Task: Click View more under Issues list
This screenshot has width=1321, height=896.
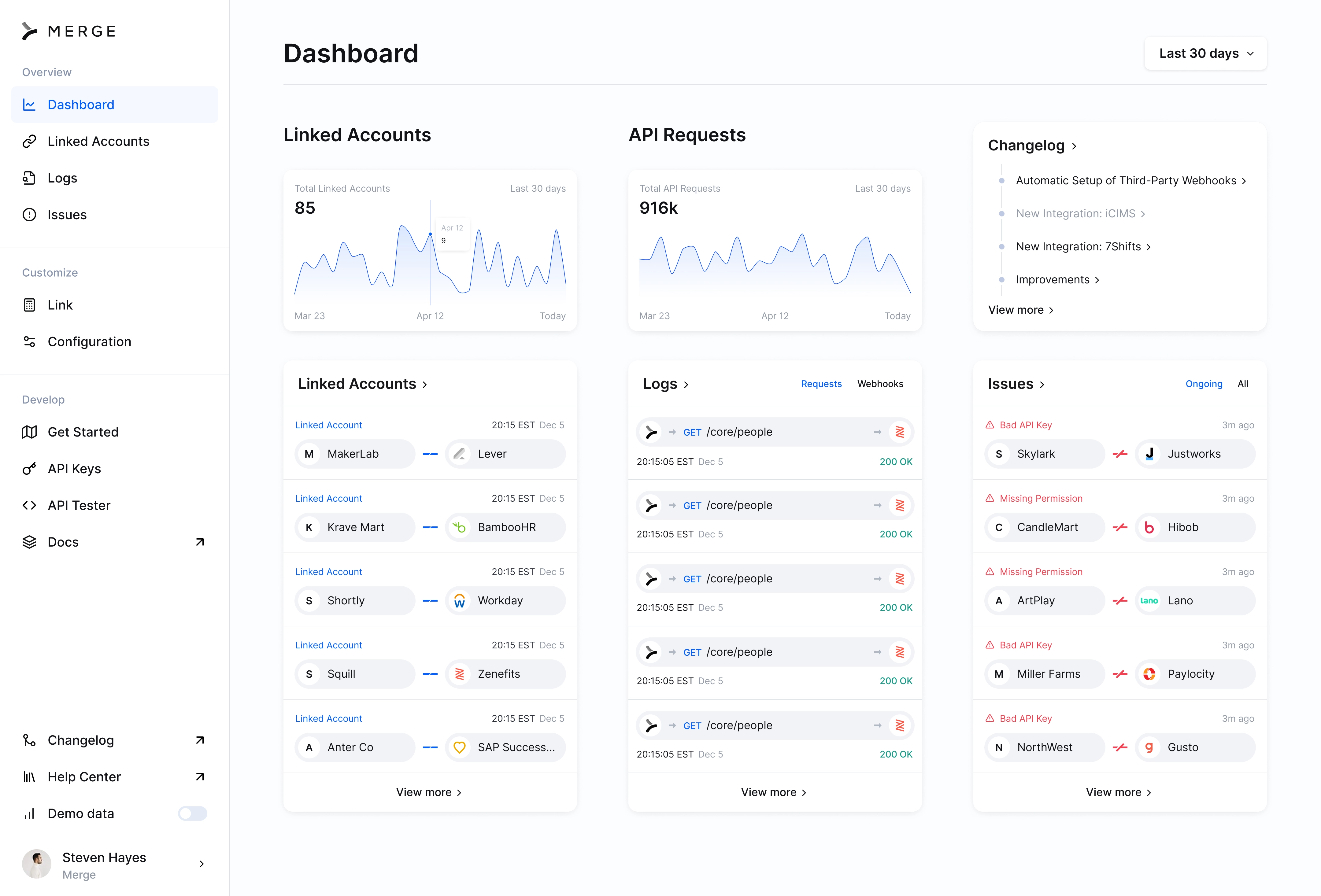Action: (1119, 793)
